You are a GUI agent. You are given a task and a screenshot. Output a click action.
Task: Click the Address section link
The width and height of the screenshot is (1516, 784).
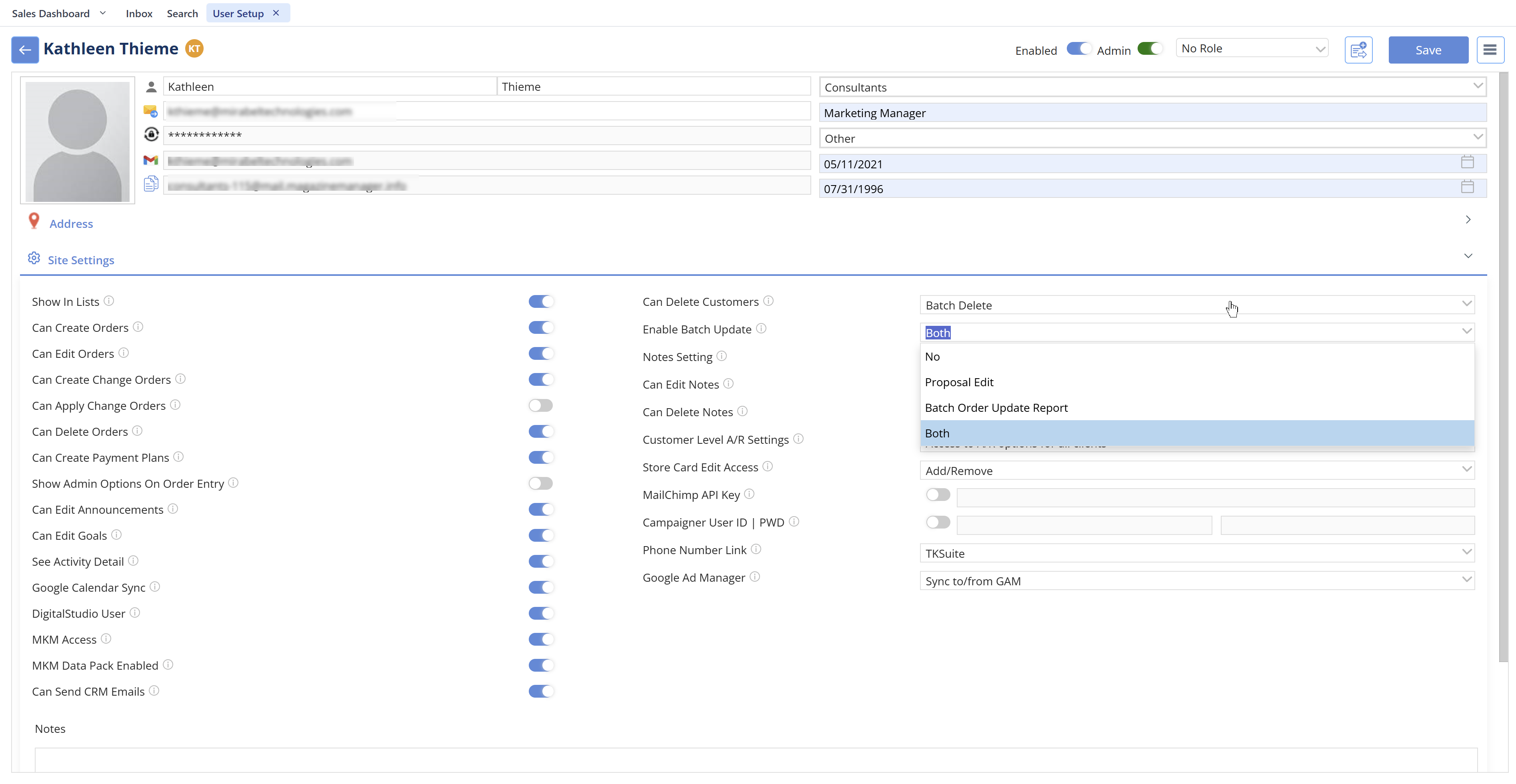point(71,223)
